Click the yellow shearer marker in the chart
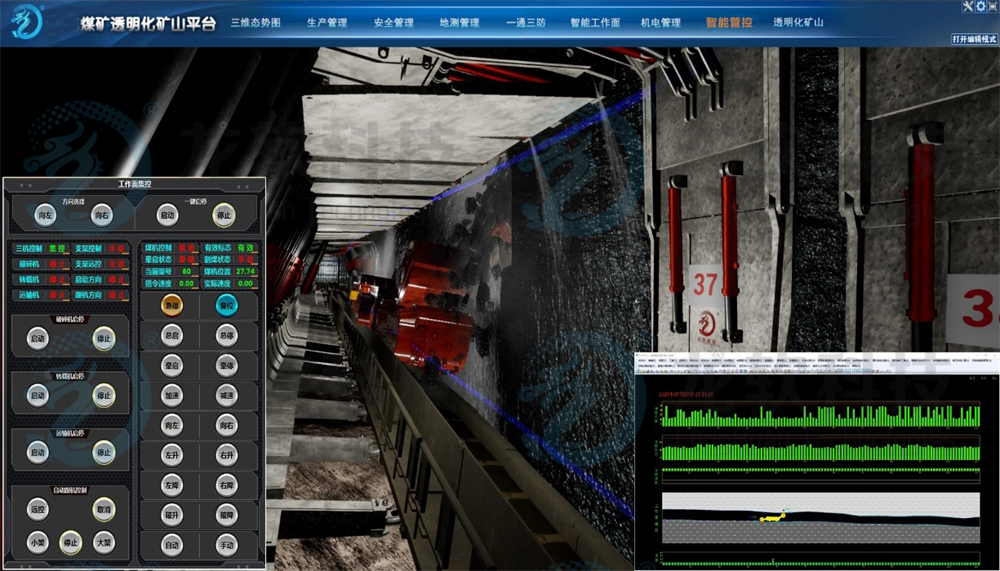The height and width of the screenshot is (571, 1000). (770, 517)
